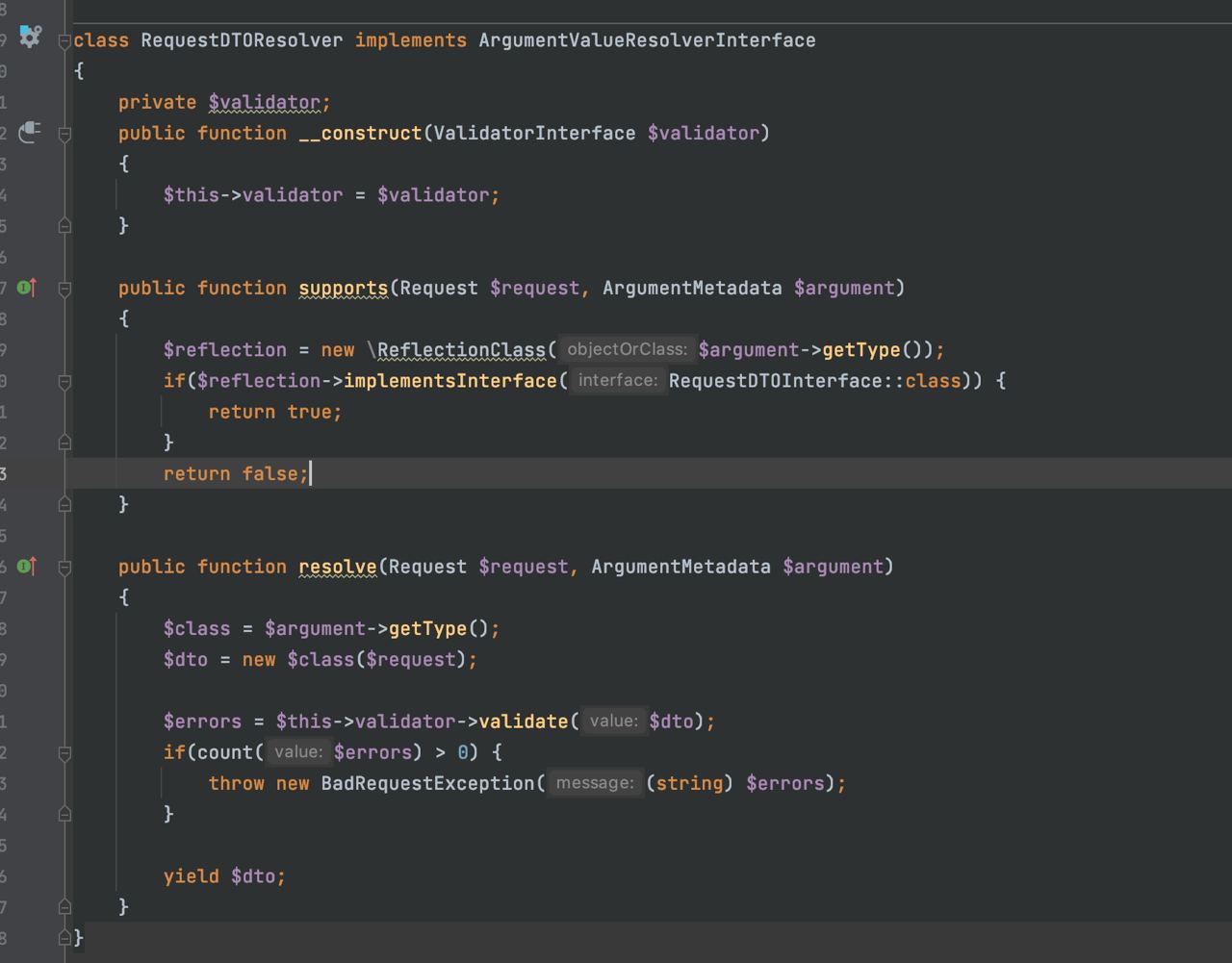Click fold end marker after throw statement block
1232x963 pixels.
click(x=64, y=813)
